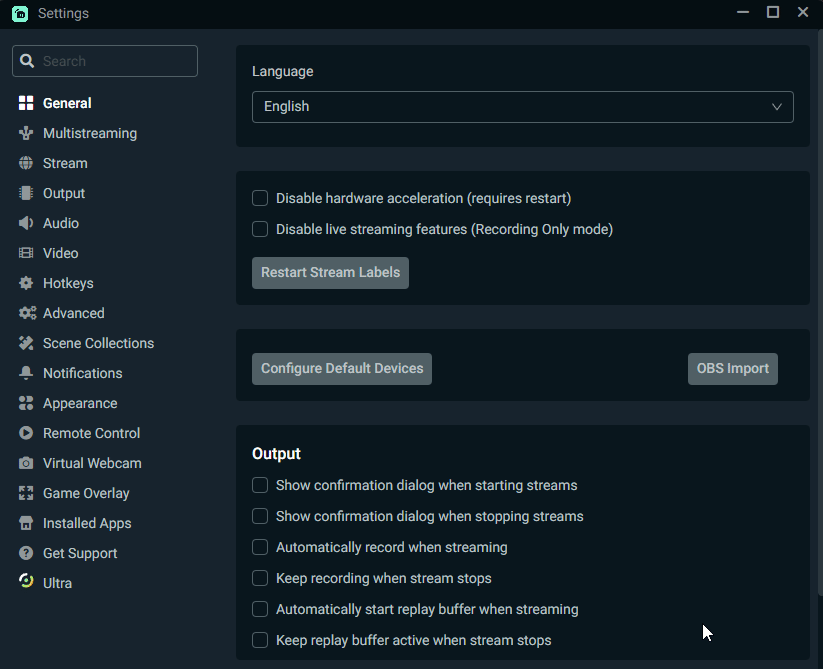
Task: Click the Multistreaming icon in sidebar
Action: [x=26, y=133]
